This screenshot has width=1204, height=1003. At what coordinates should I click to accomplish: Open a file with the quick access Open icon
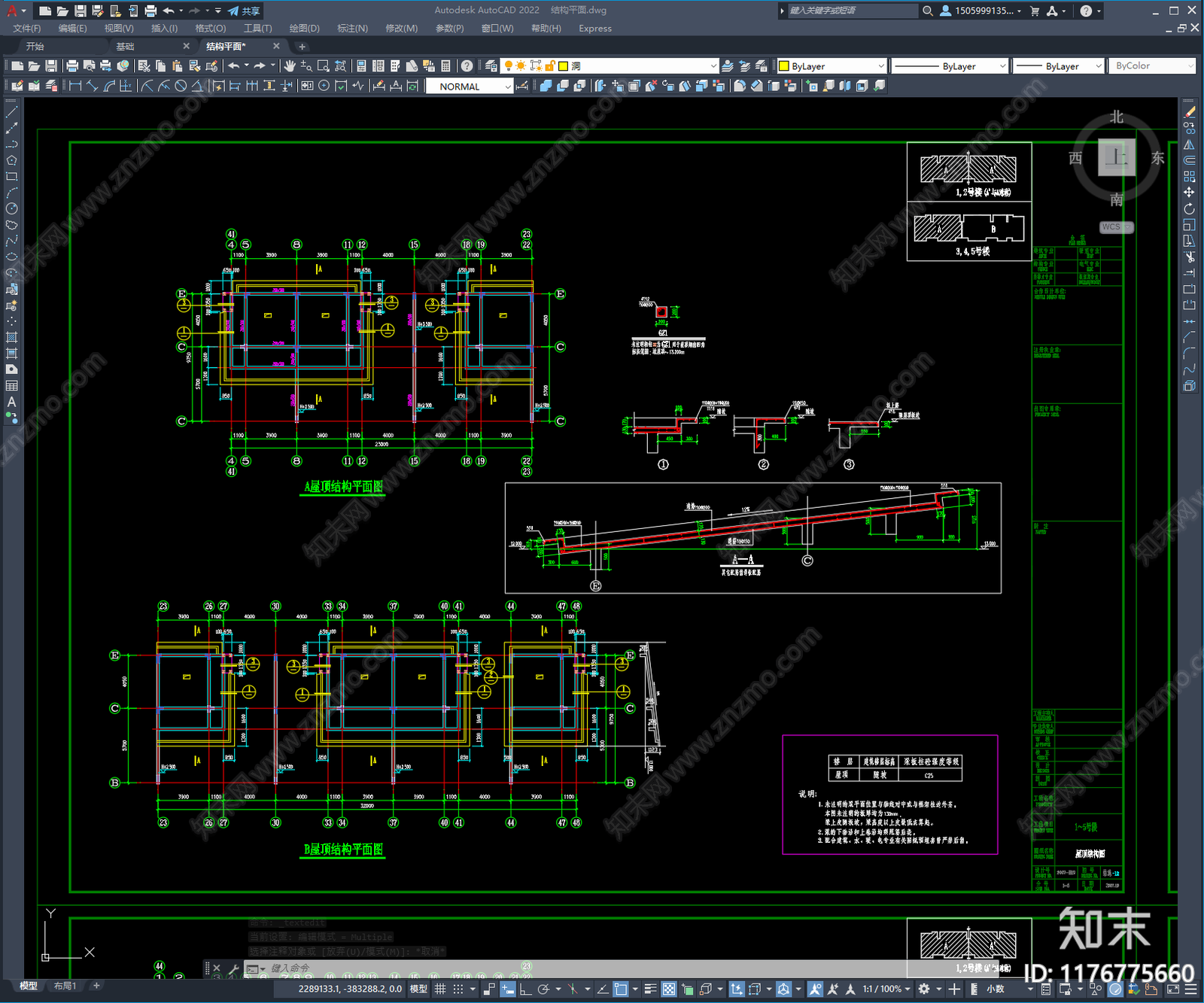(62, 11)
